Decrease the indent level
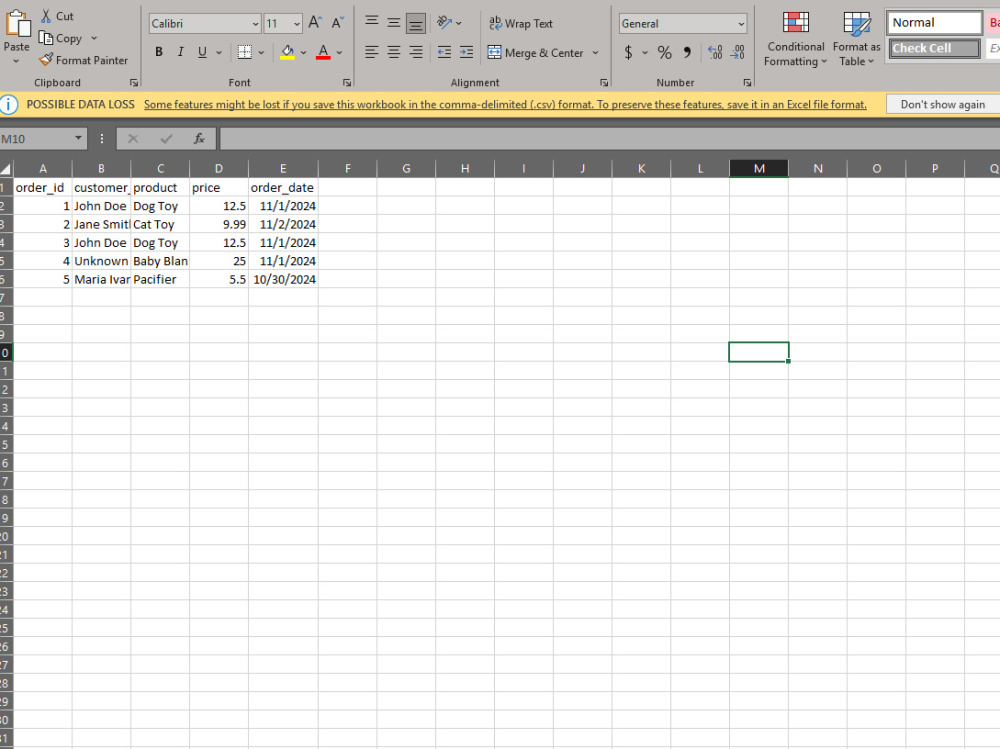Screen dimensions: 1000x749 click(445, 52)
